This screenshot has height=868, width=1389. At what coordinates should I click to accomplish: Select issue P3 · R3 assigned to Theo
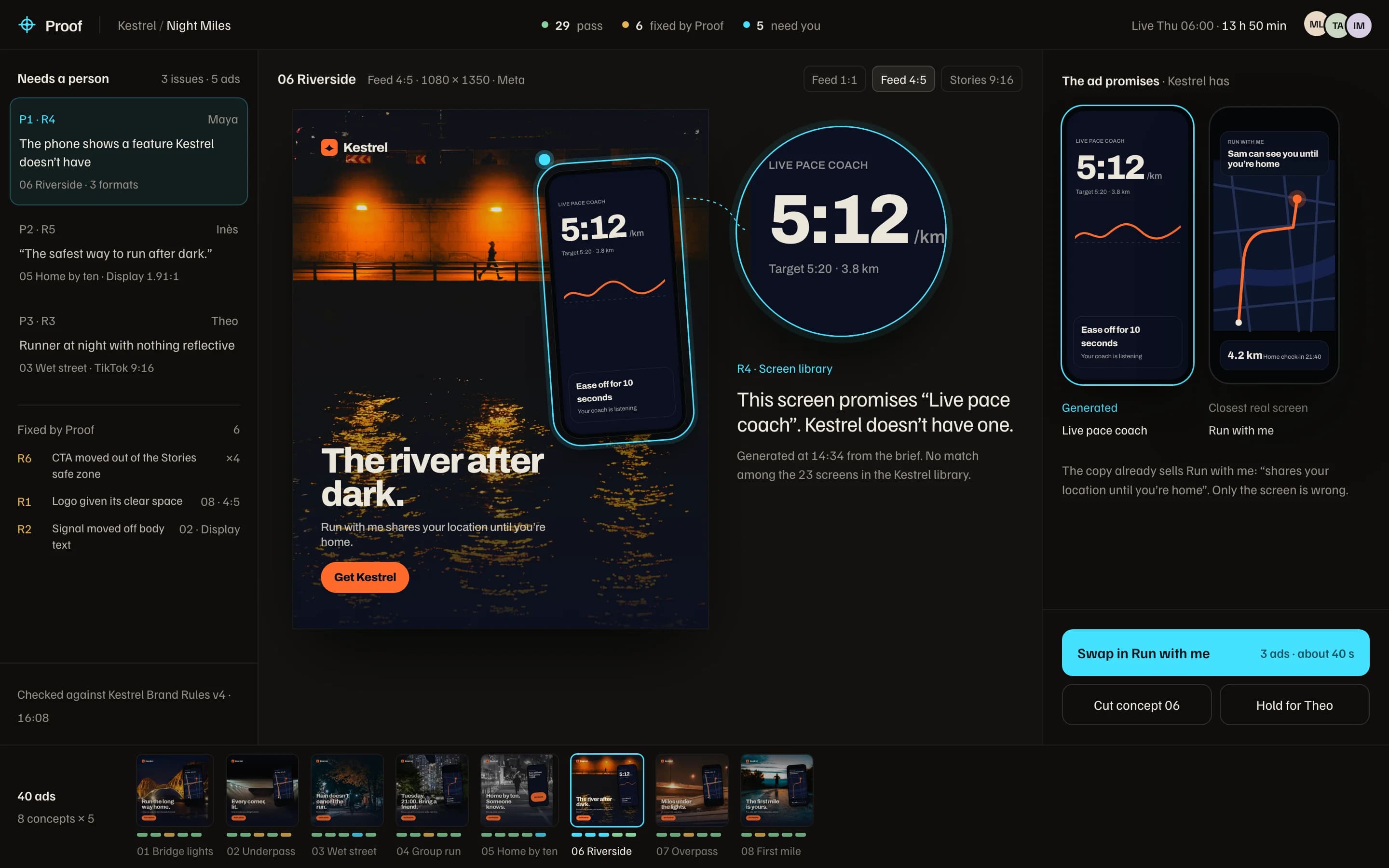click(x=129, y=344)
